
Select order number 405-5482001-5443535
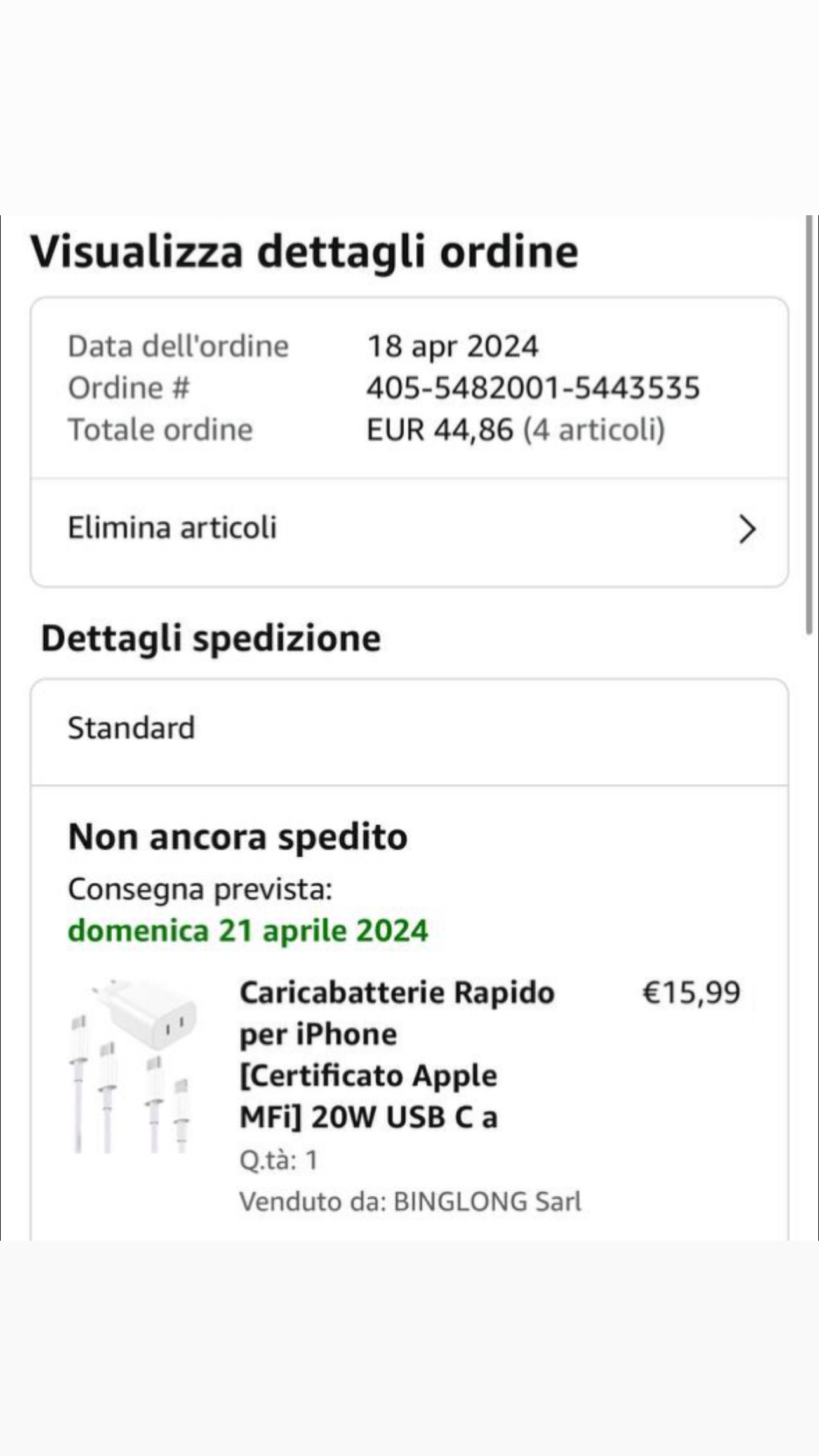point(533,388)
